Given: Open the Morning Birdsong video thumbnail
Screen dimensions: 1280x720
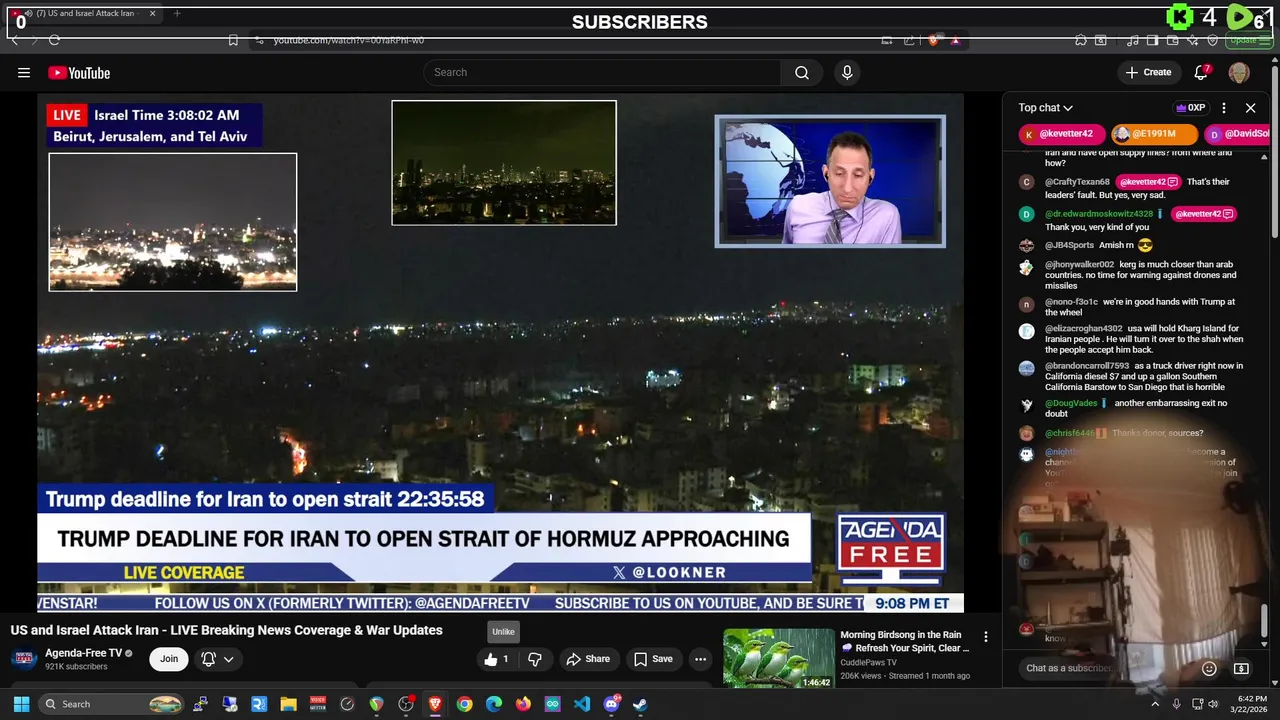Looking at the screenshot, I should pyautogui.click(x=779, y=658).
